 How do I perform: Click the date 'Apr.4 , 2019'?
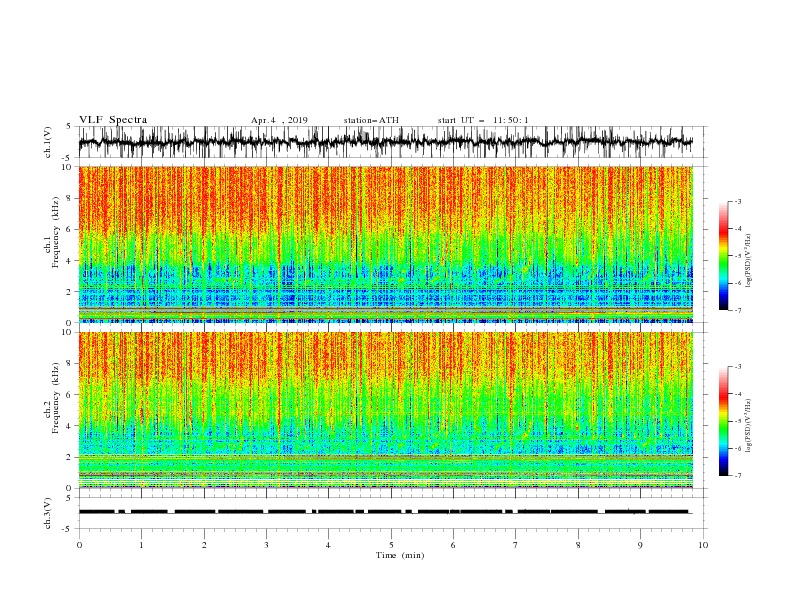tap(279, 120)
